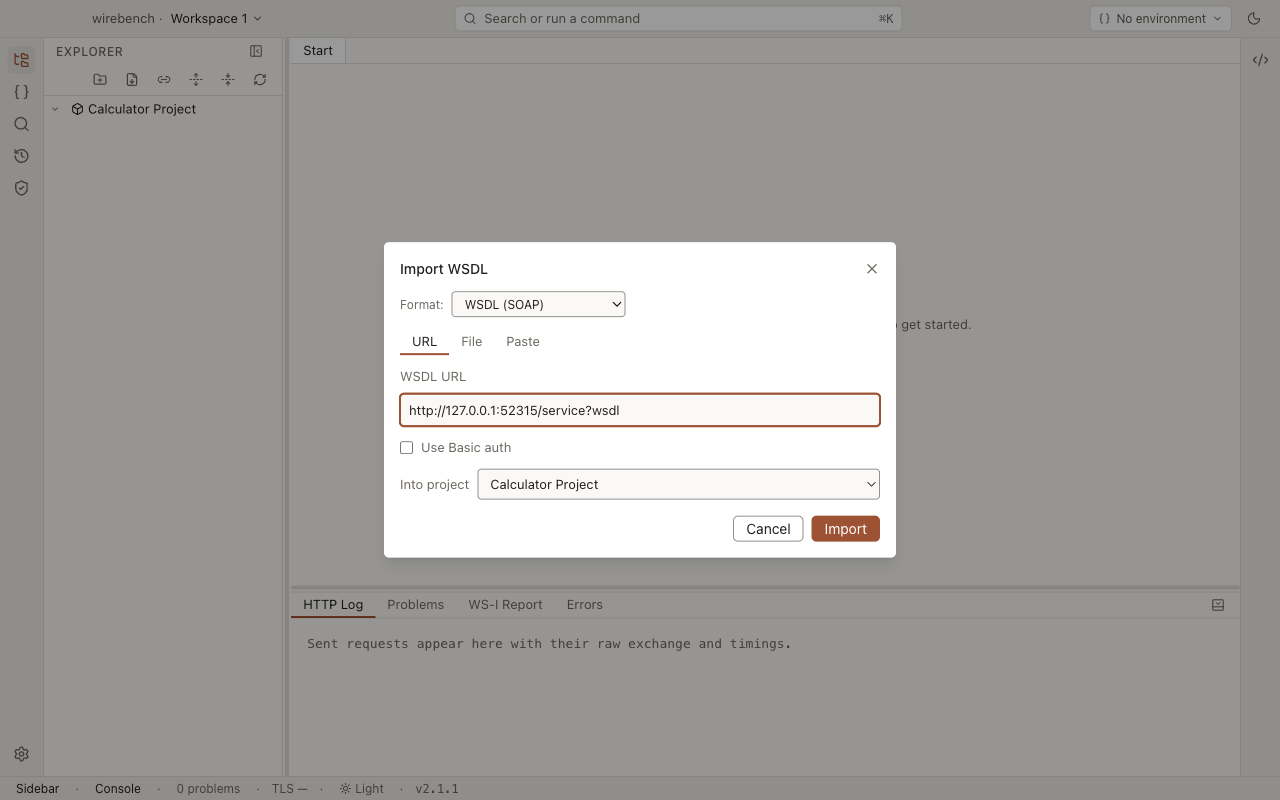Click the Import button

(846, 529)
